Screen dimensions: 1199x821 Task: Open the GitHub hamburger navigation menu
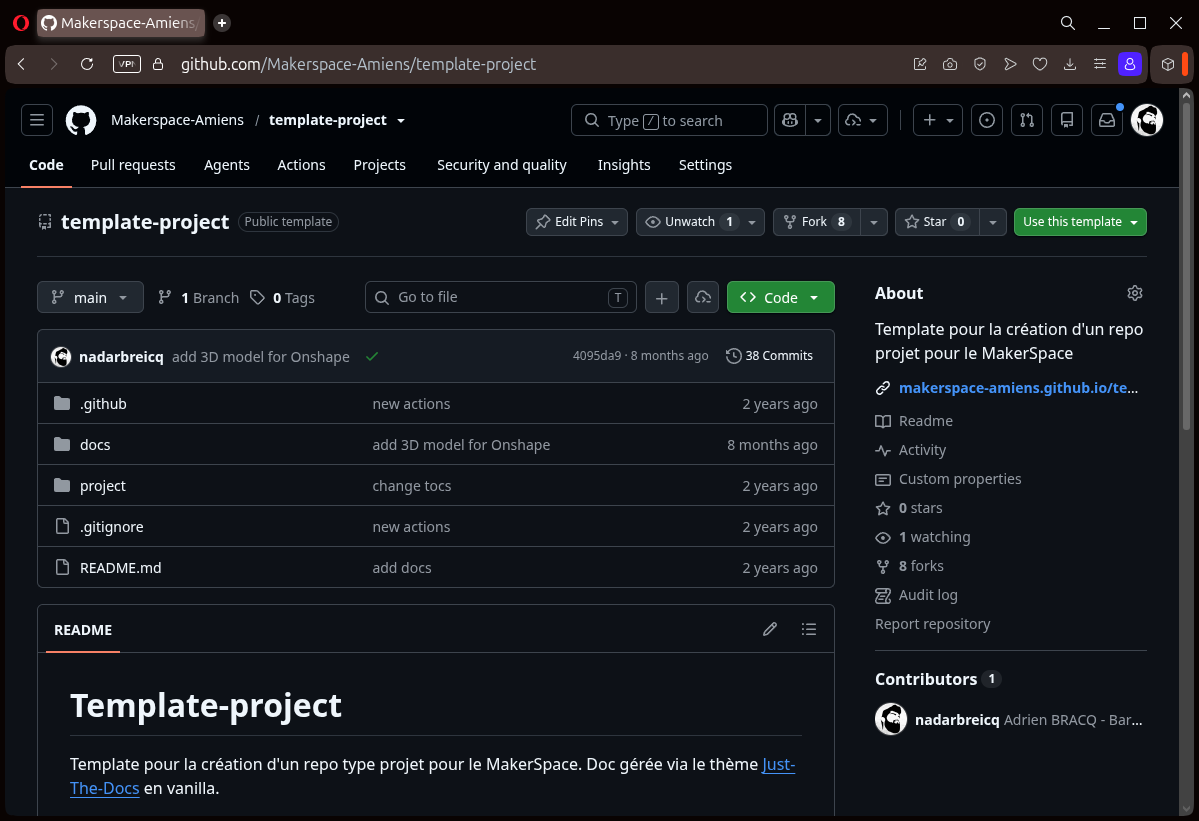[37, 120]
